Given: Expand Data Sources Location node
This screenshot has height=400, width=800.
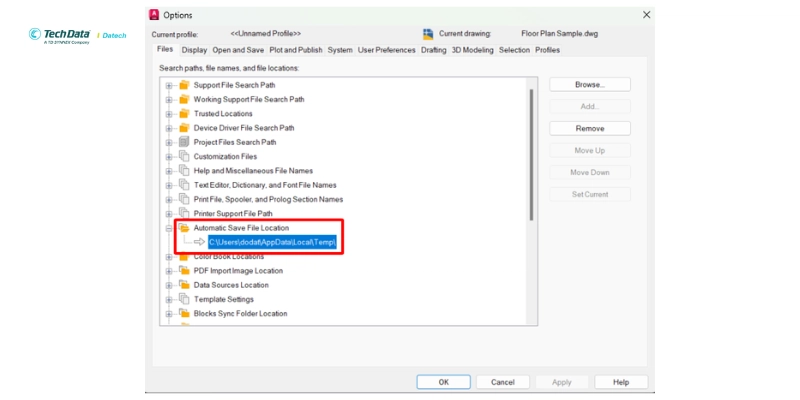Looking at the screenshot, I should tap(169, 286).
